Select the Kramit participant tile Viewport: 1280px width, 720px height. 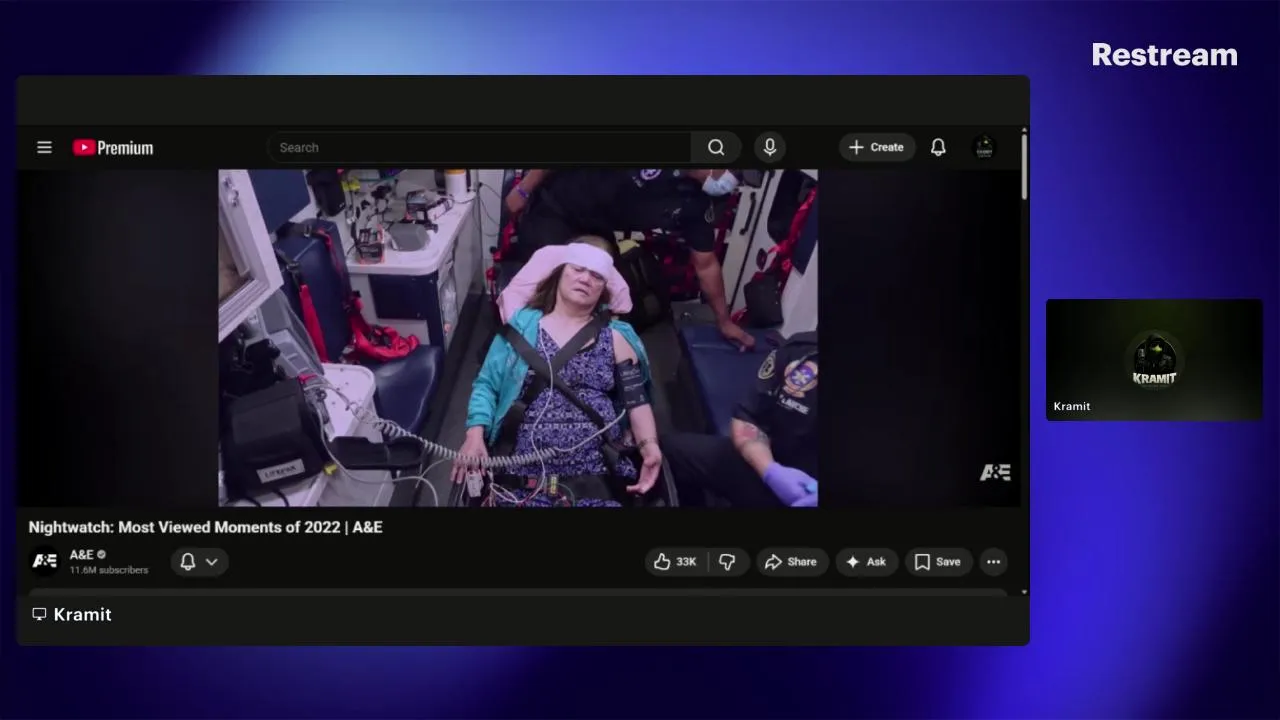[x=1154, y=359]
